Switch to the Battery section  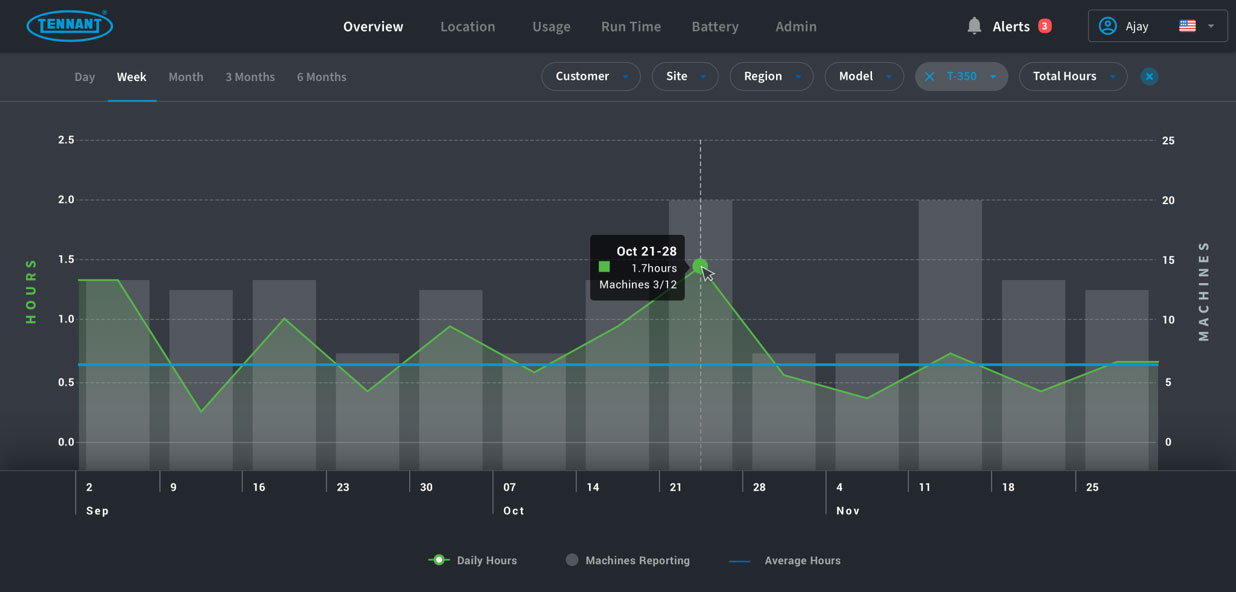(715, 27)
